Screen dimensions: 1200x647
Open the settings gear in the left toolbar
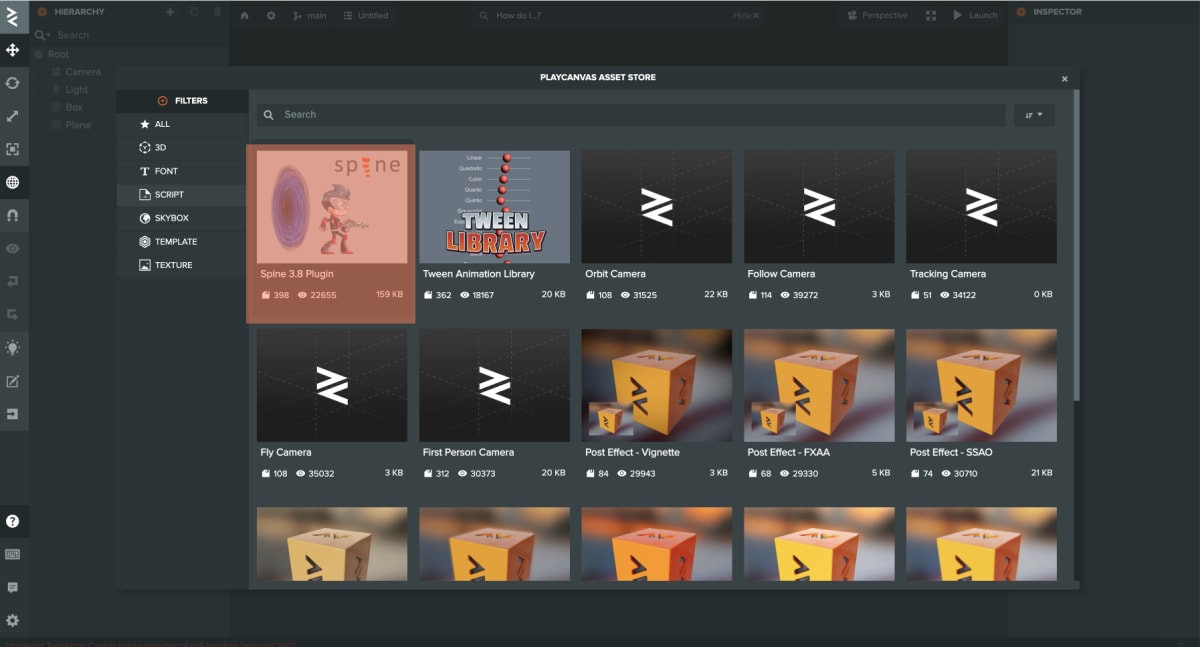(12, 620)
